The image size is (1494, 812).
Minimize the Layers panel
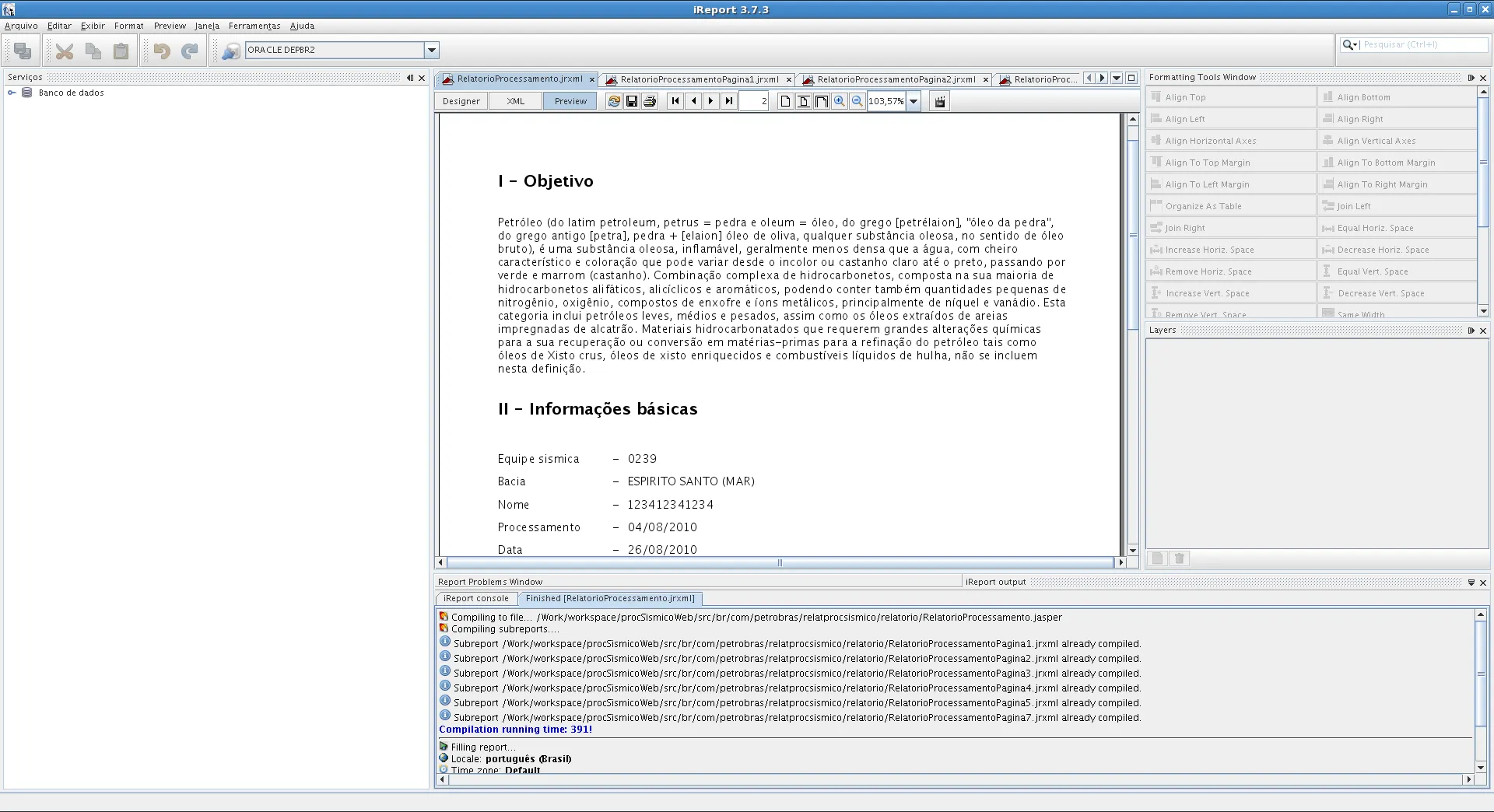[x=1471, y=331]
